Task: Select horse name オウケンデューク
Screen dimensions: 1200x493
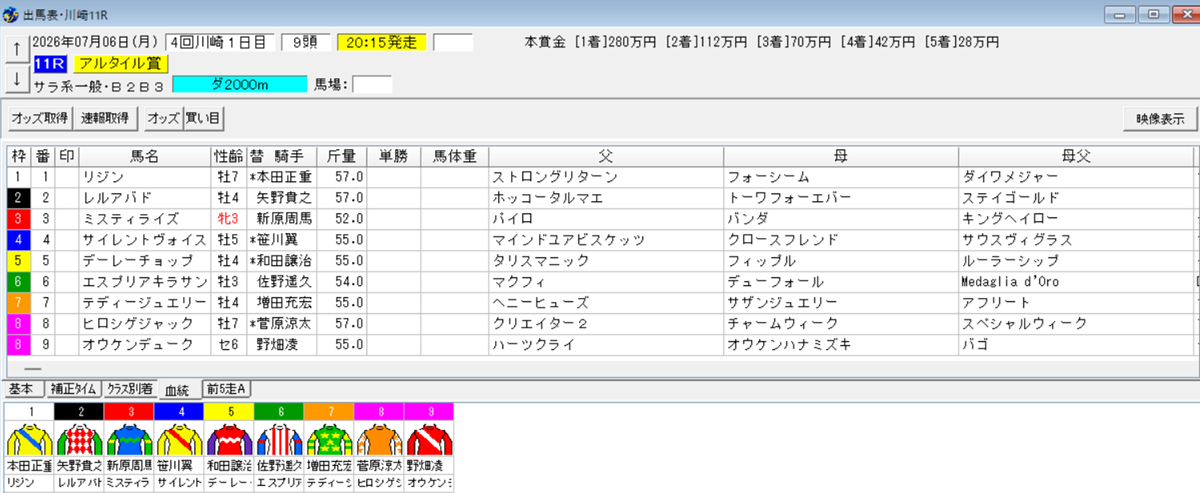Action: click(138, 346)
